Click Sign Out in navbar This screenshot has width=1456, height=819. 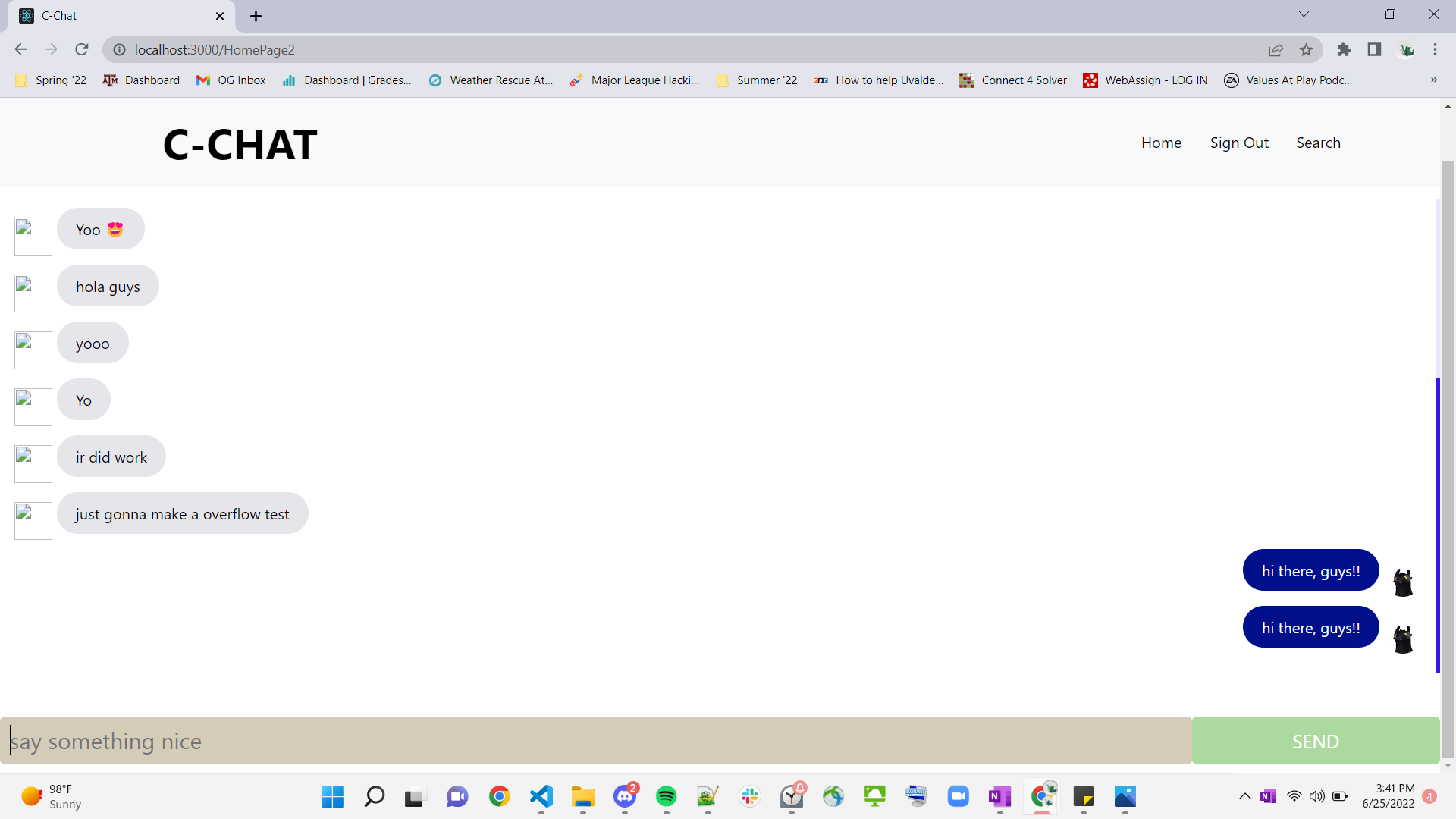coord(1239,143)
